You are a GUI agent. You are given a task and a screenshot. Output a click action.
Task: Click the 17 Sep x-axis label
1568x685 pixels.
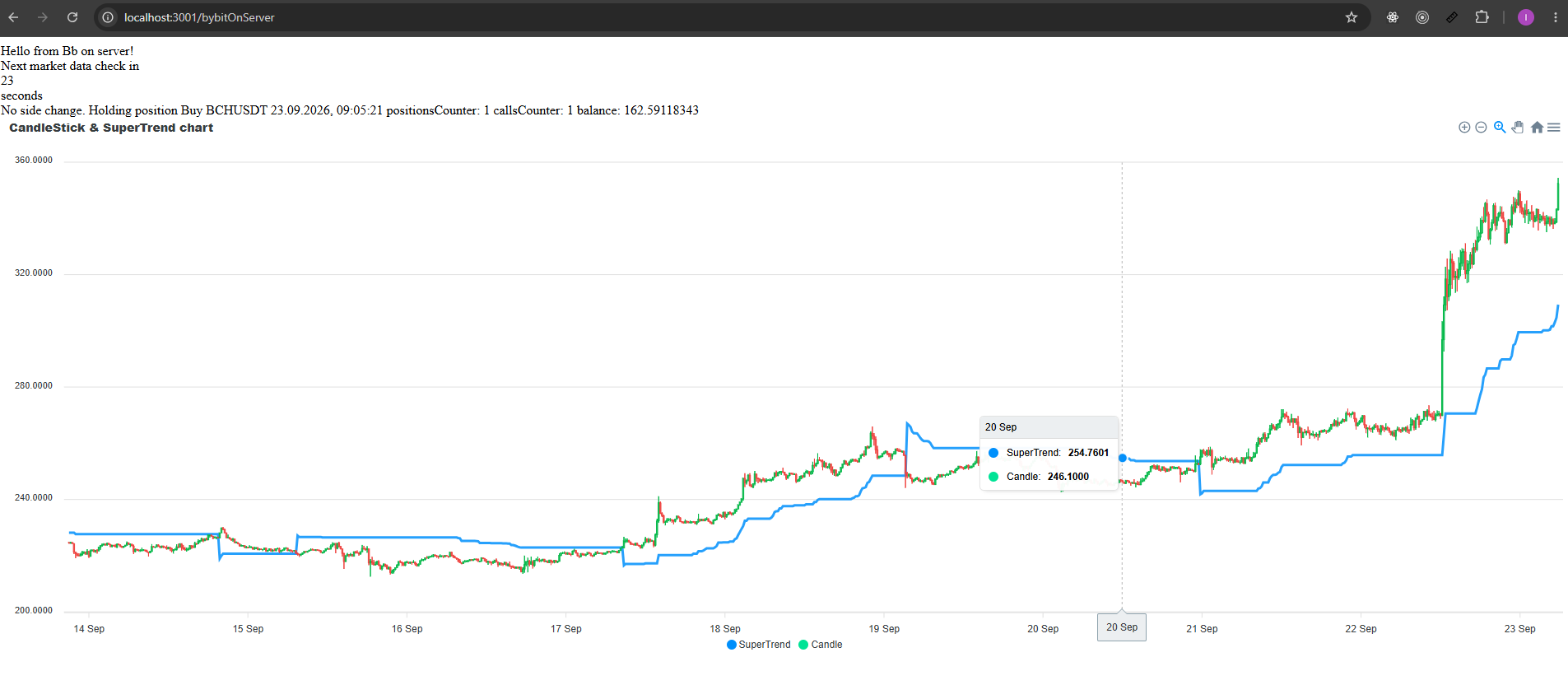click(x=566, y=629)
